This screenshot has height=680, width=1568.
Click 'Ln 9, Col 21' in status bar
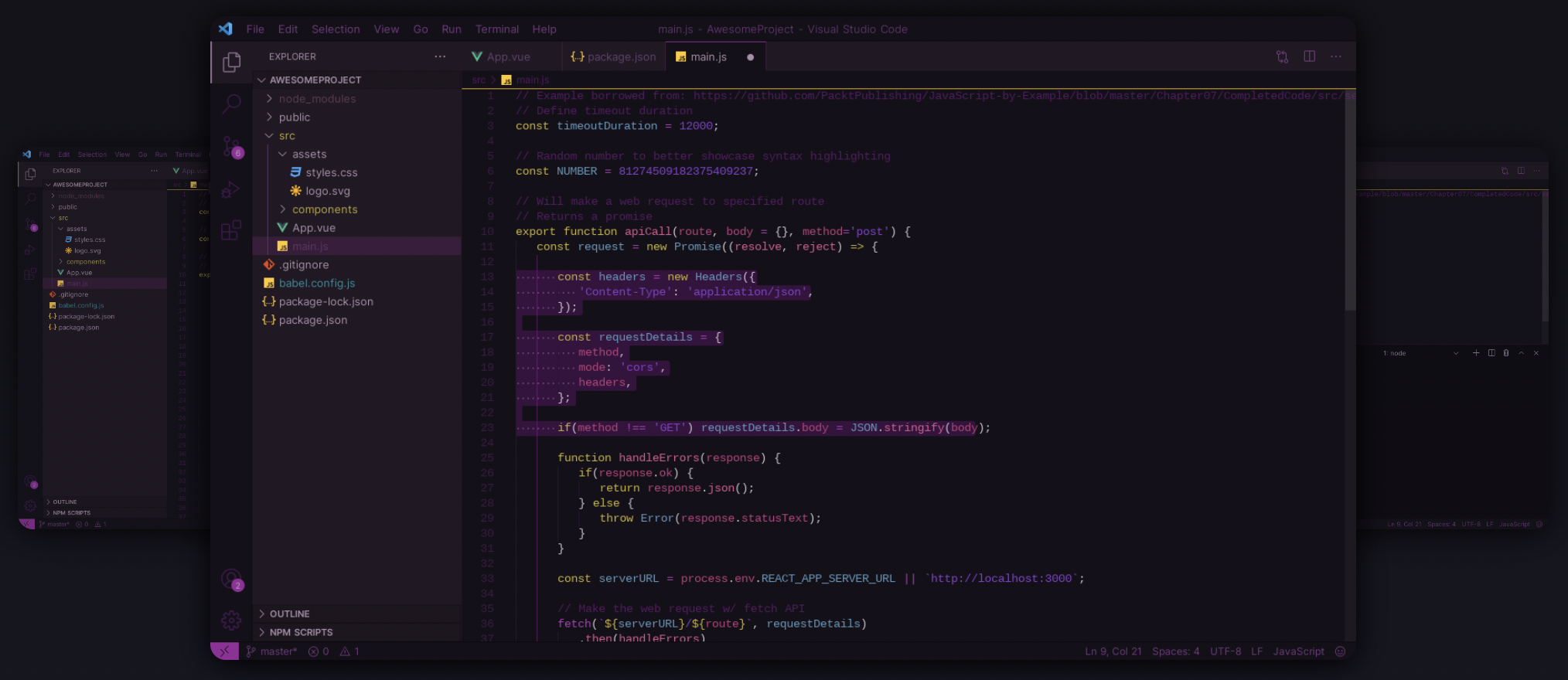pyautogui.click(x=1113, y=651)
